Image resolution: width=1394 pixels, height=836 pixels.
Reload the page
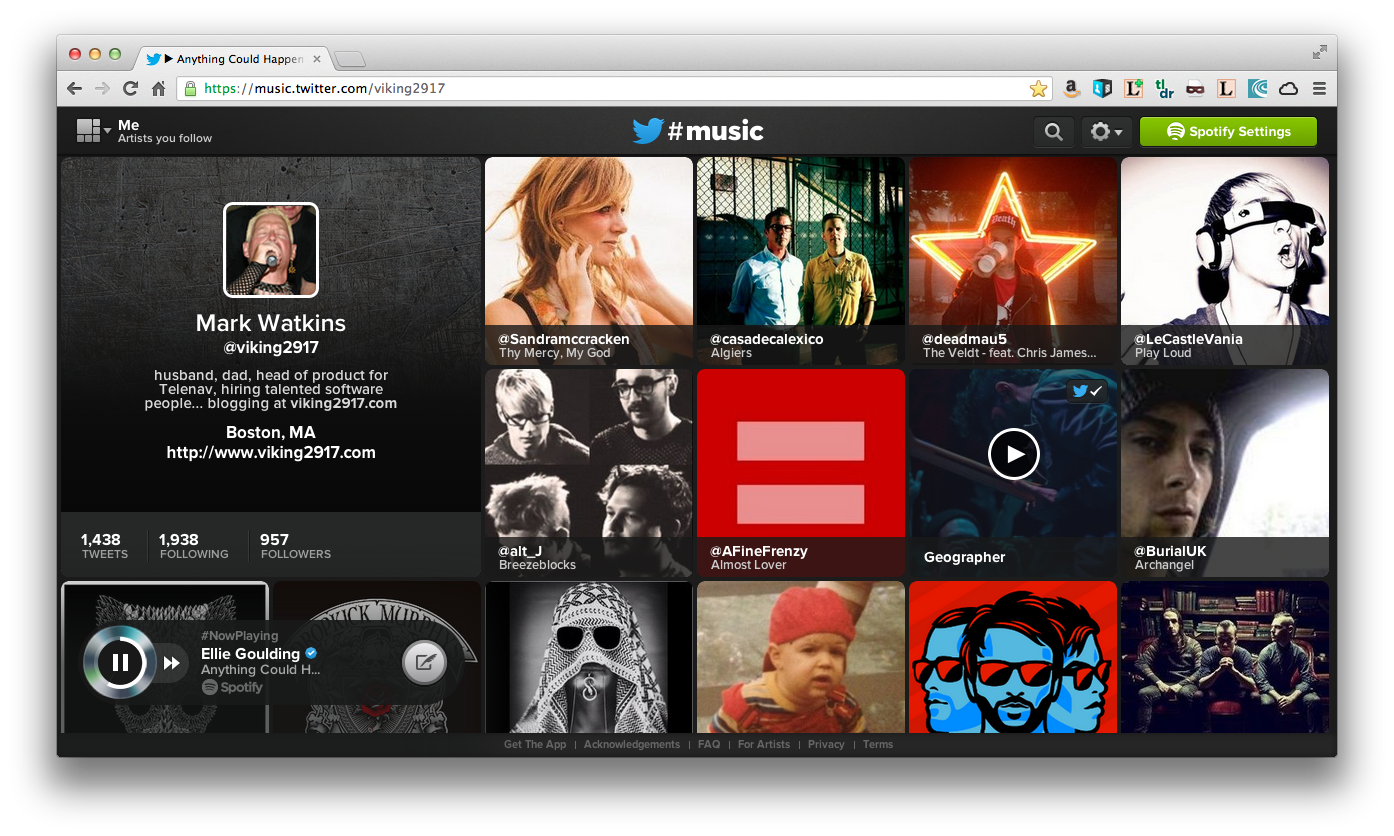tap(130, 89)
